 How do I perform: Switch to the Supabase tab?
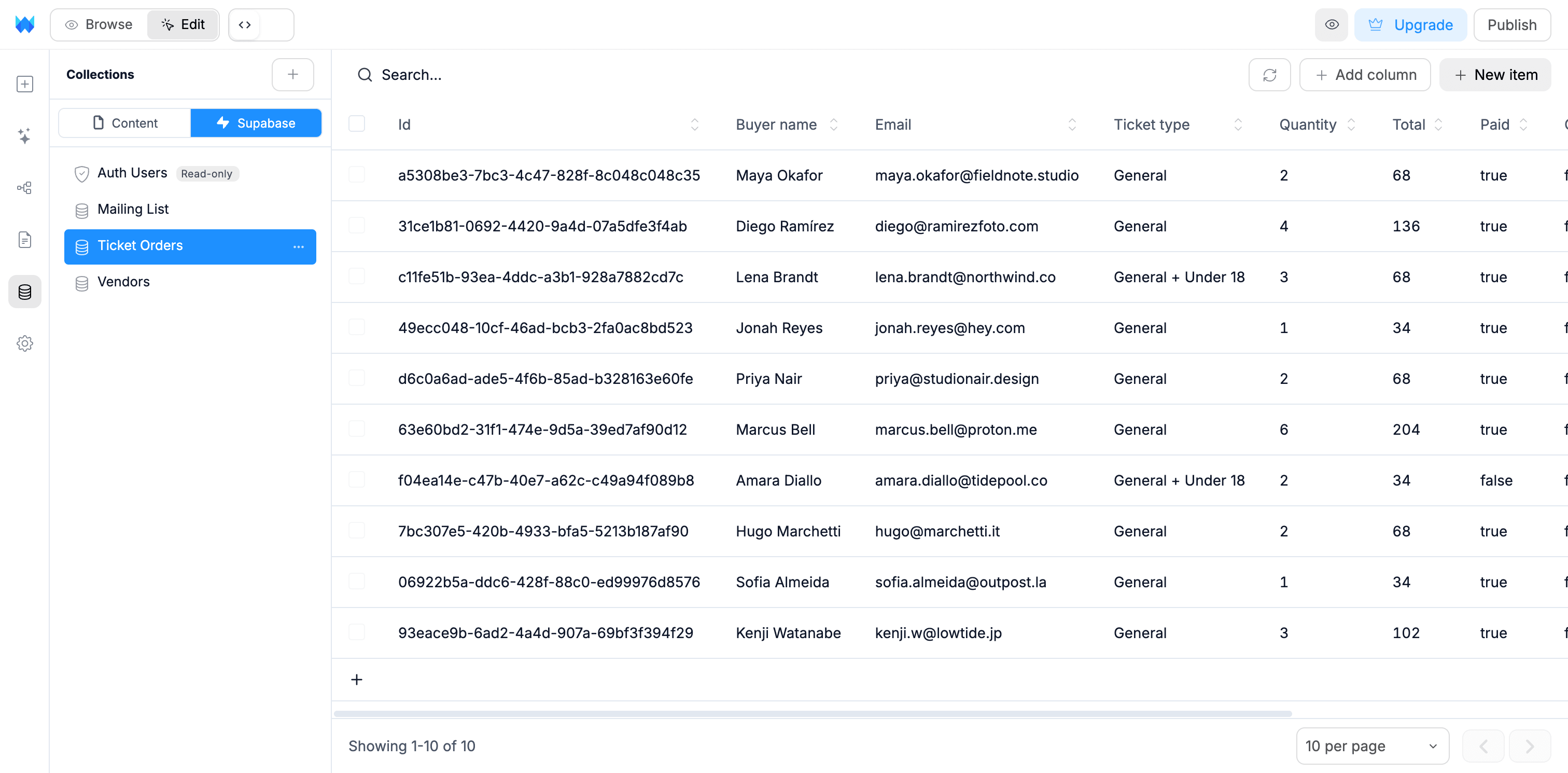point(256,123)
